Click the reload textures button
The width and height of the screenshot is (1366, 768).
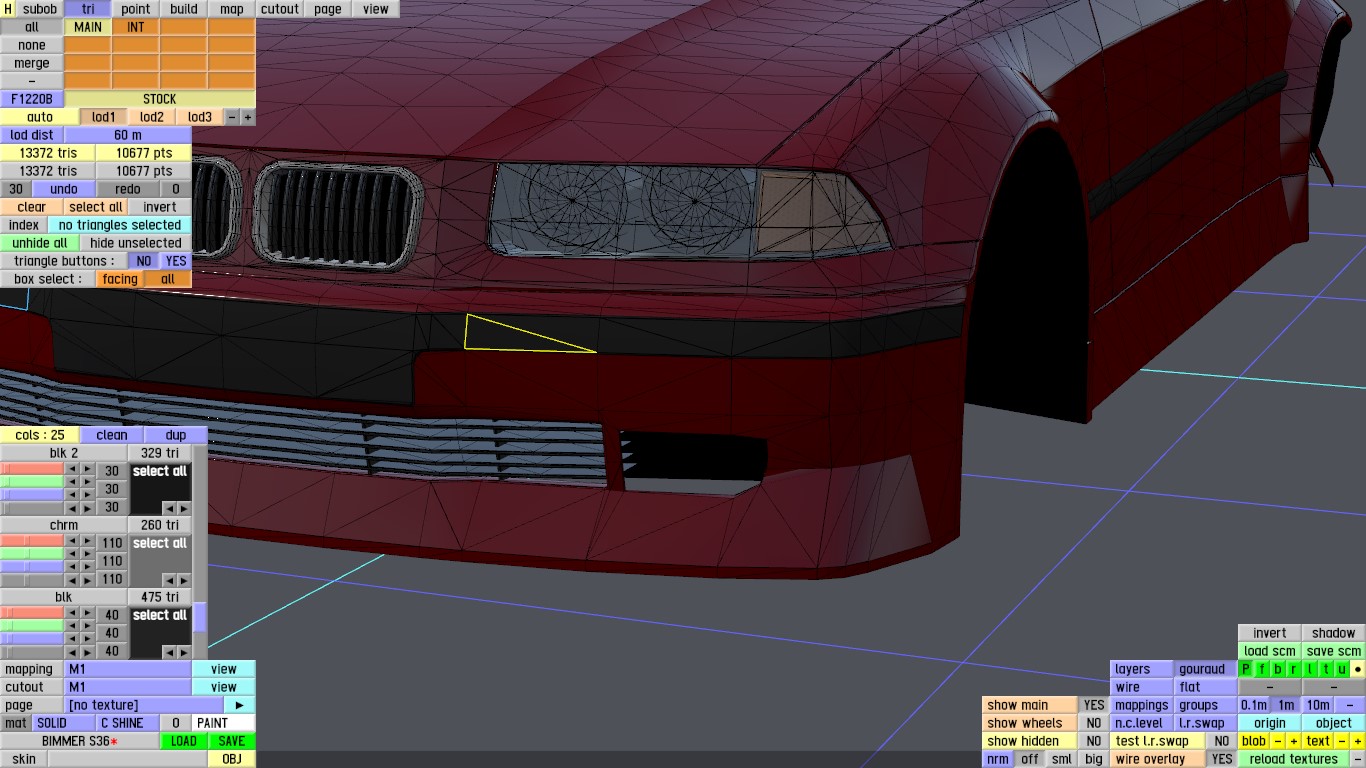[1294, 759]
